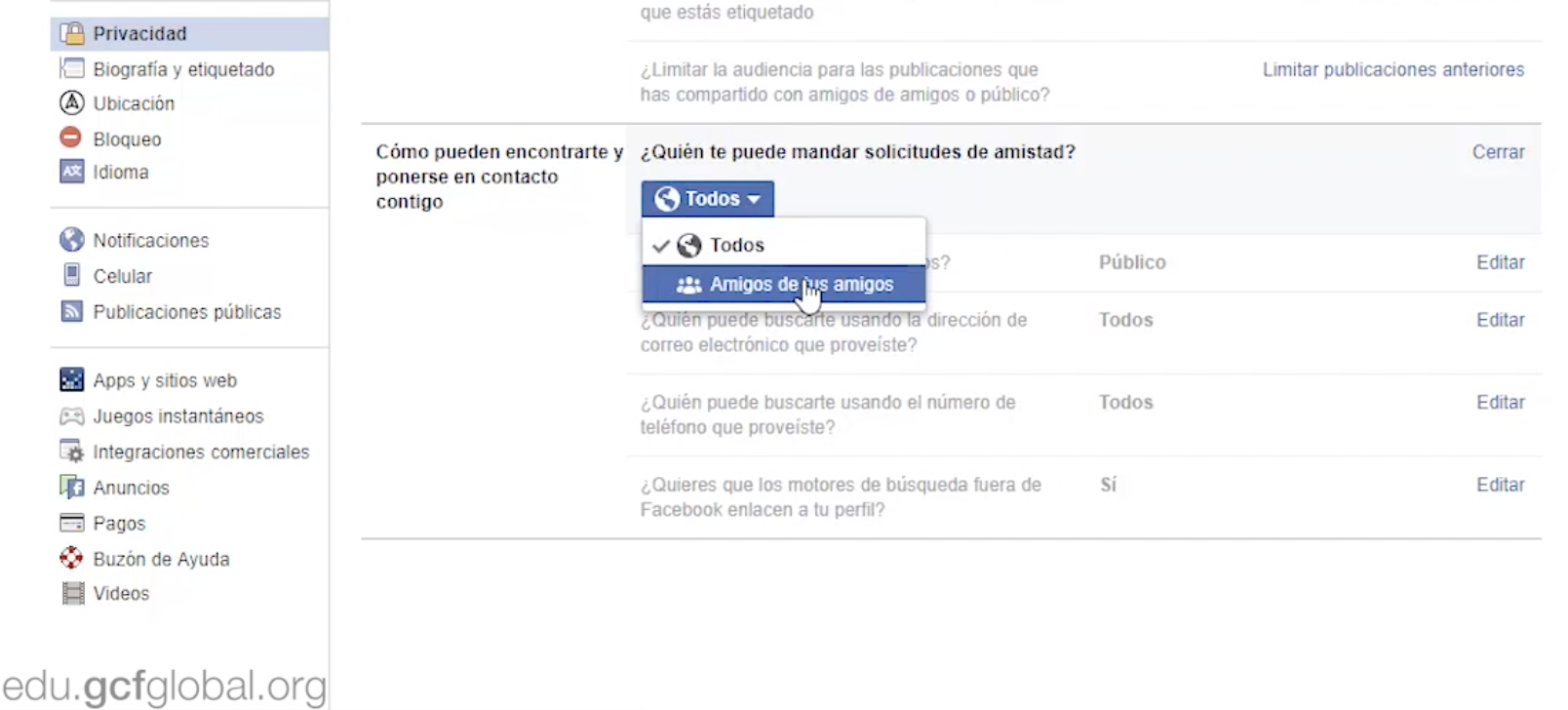Click the Notificaciones globe icon
Viewport: 1568px width, 710px height.
[x=72, y=239]
